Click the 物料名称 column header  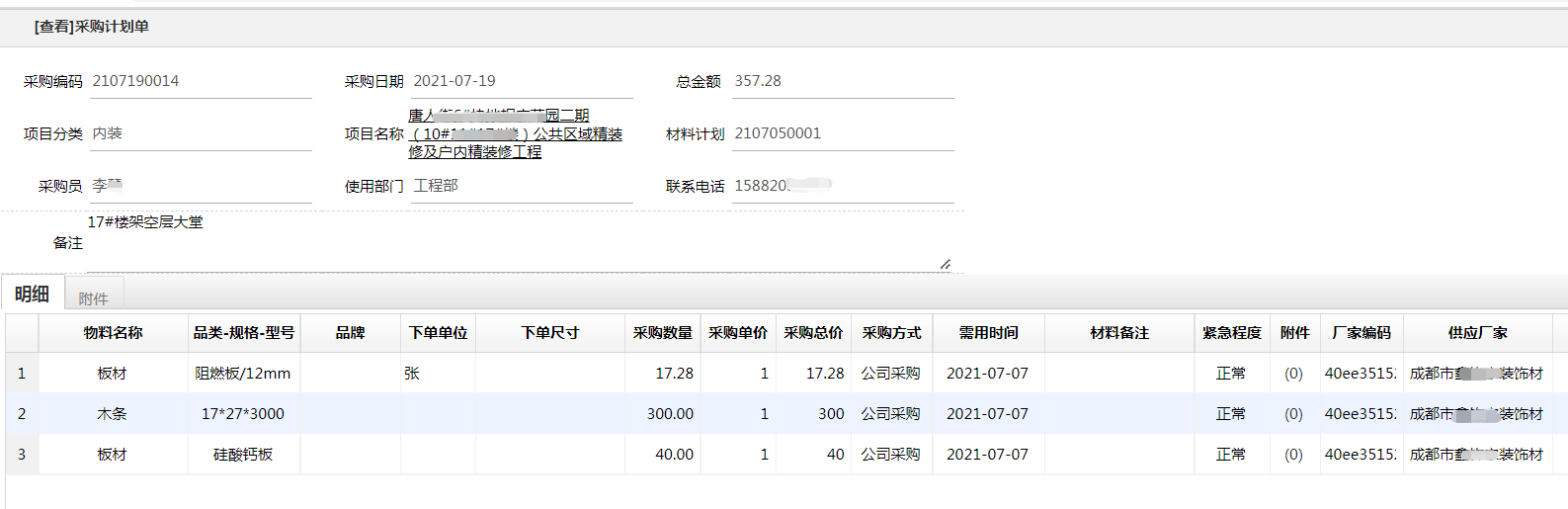click(x=113, y=333)
